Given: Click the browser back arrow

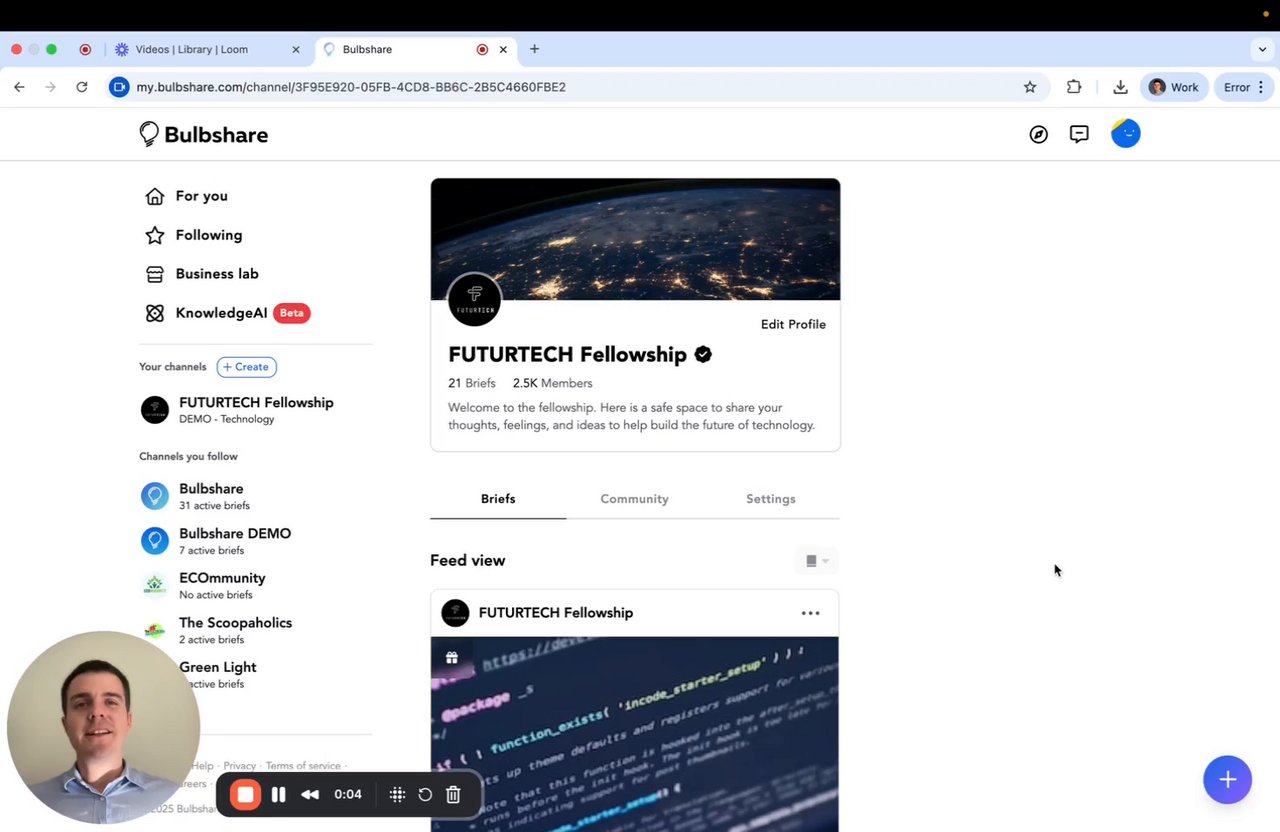Looking at the screenshot, I should pos(19,87).
